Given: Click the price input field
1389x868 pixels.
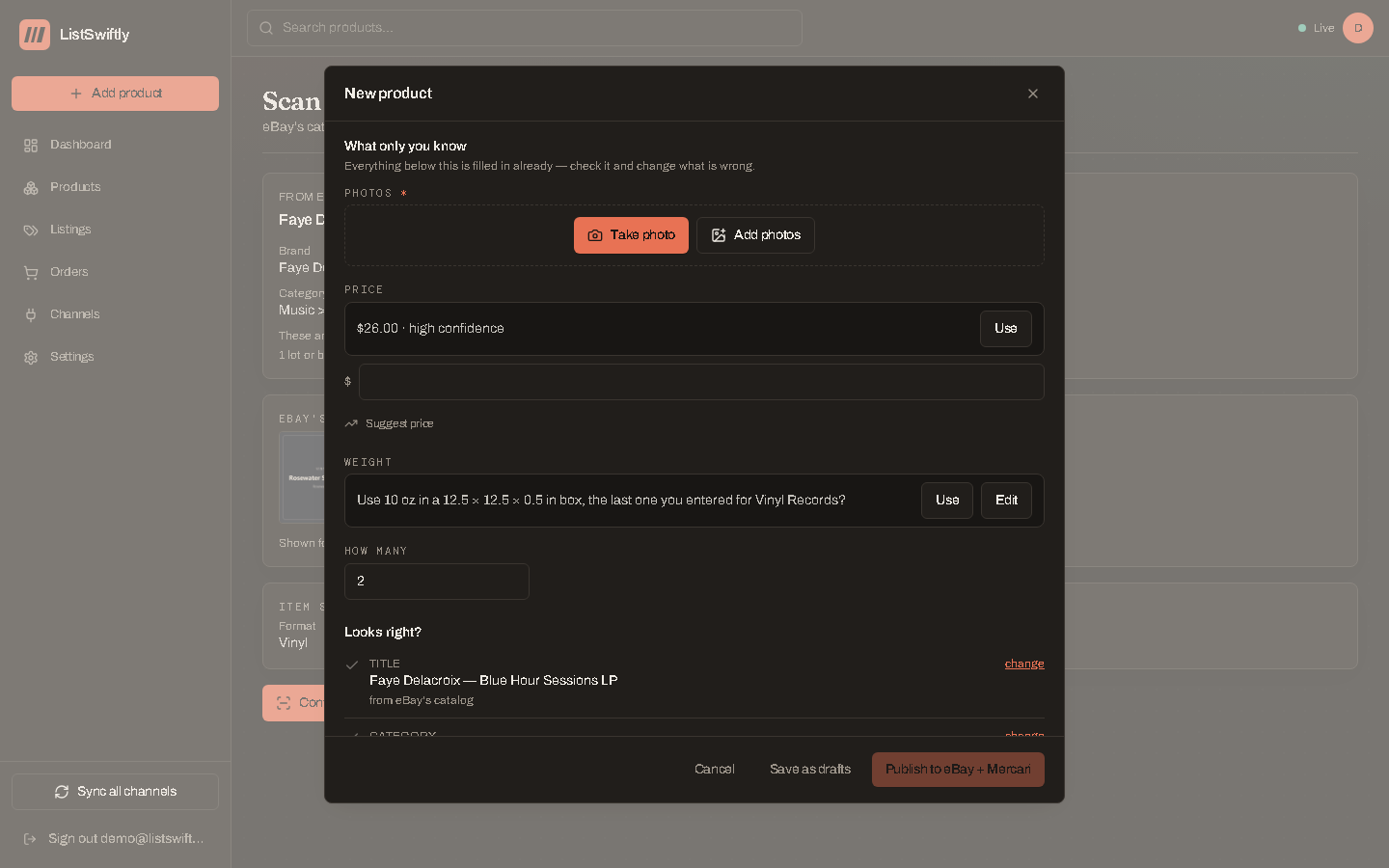Looking at the screenshot, I should (x=701, y=382).
